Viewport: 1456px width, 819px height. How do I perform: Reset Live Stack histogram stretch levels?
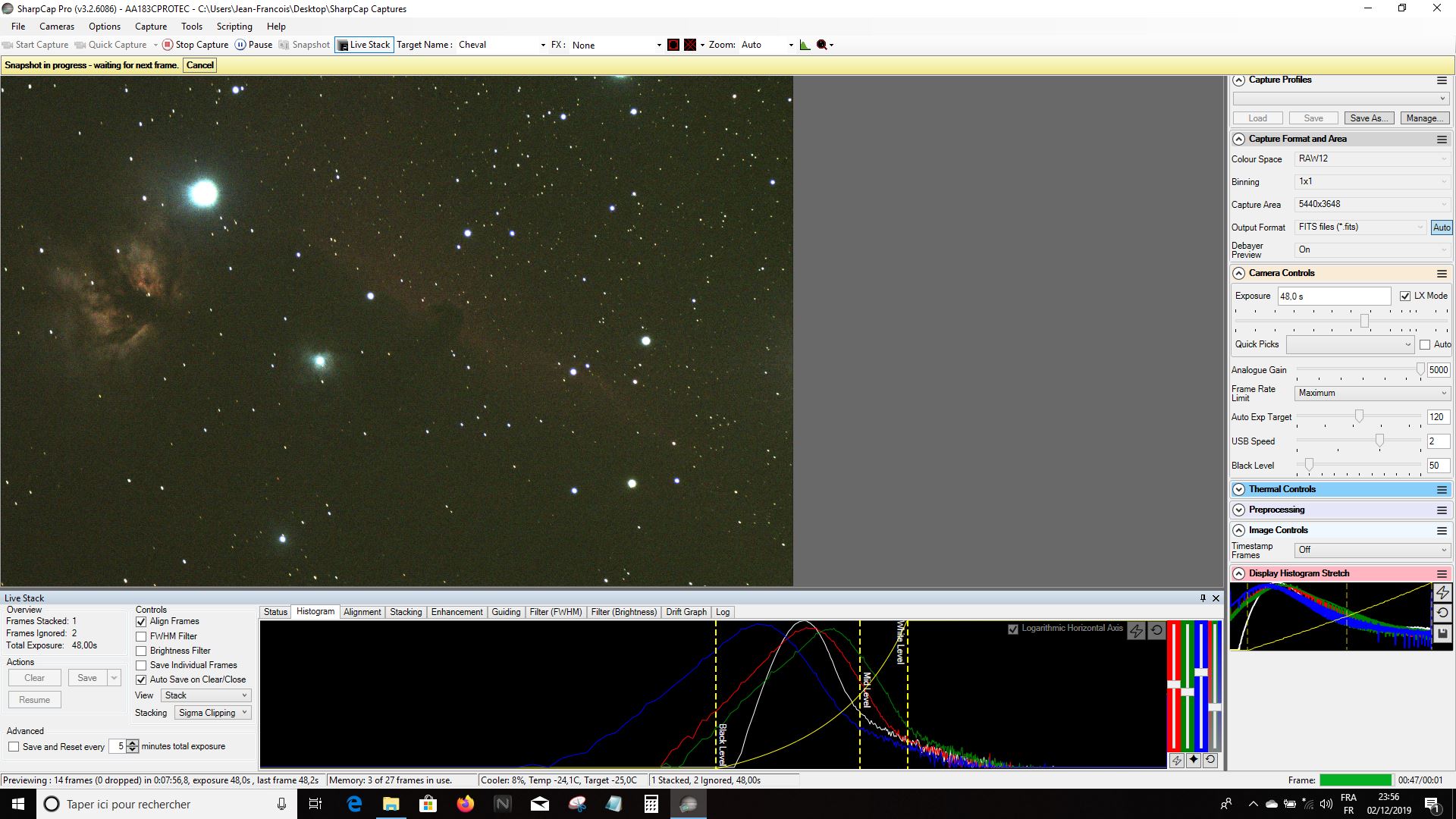pyautogui.click(x=1156, y=630)
